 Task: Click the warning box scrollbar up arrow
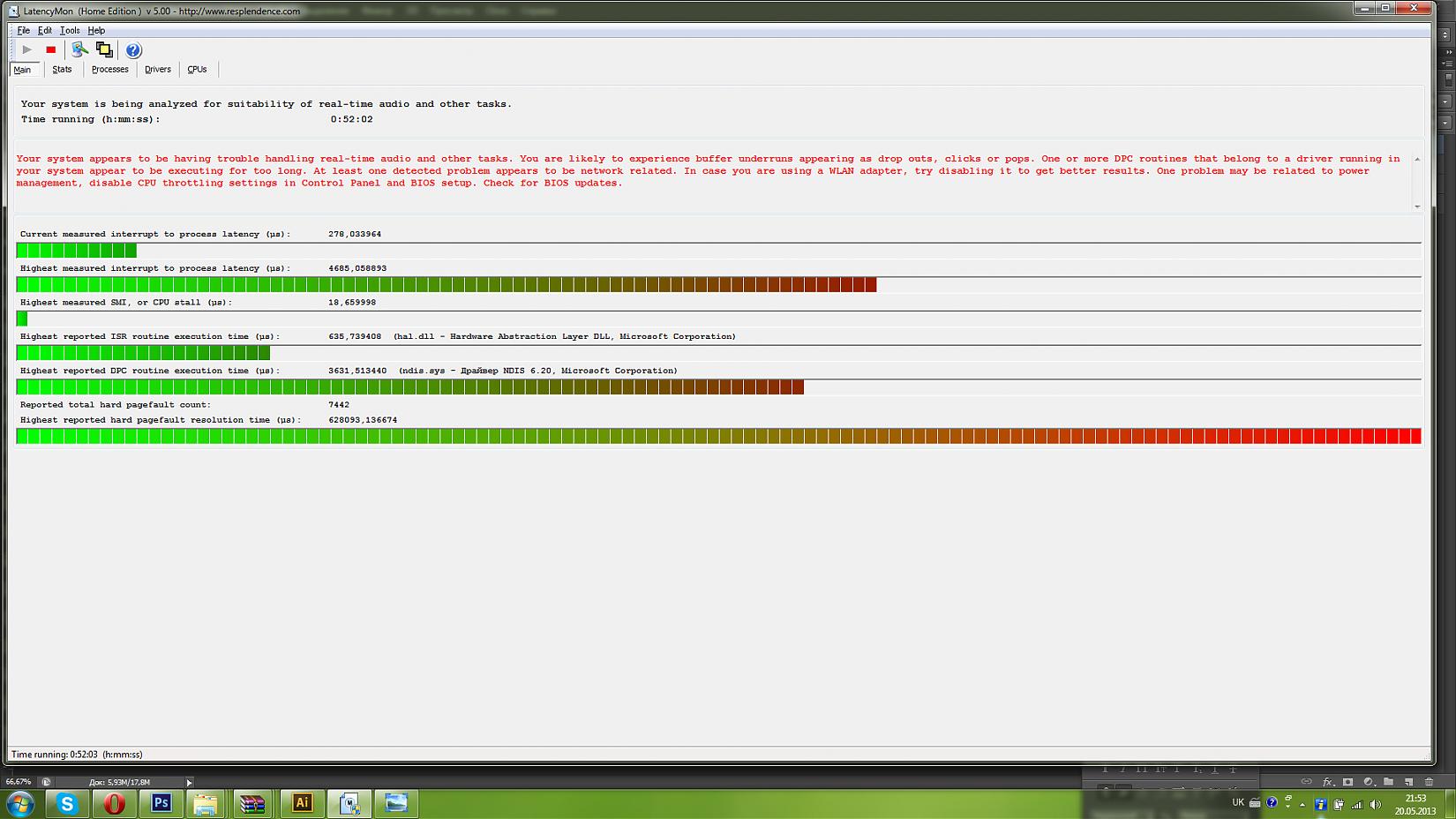(x=1417, y=159)
